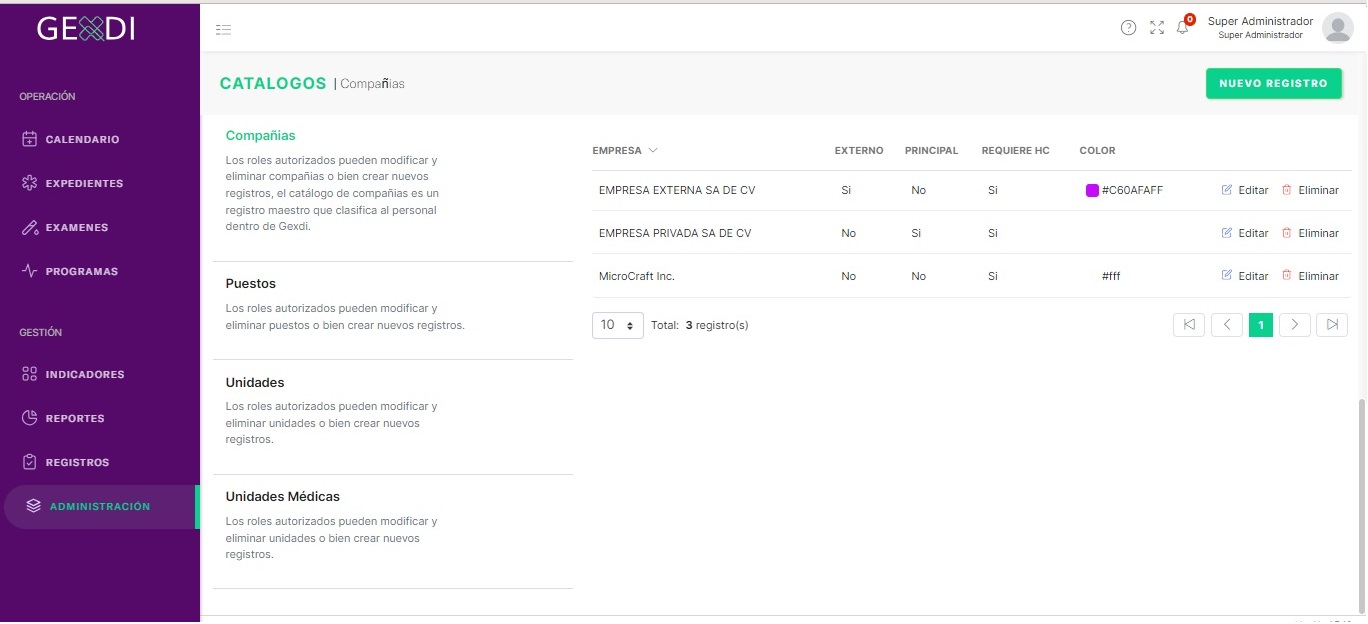
Task: Open the page size dropdown showing 10
Action: (618, 325)
